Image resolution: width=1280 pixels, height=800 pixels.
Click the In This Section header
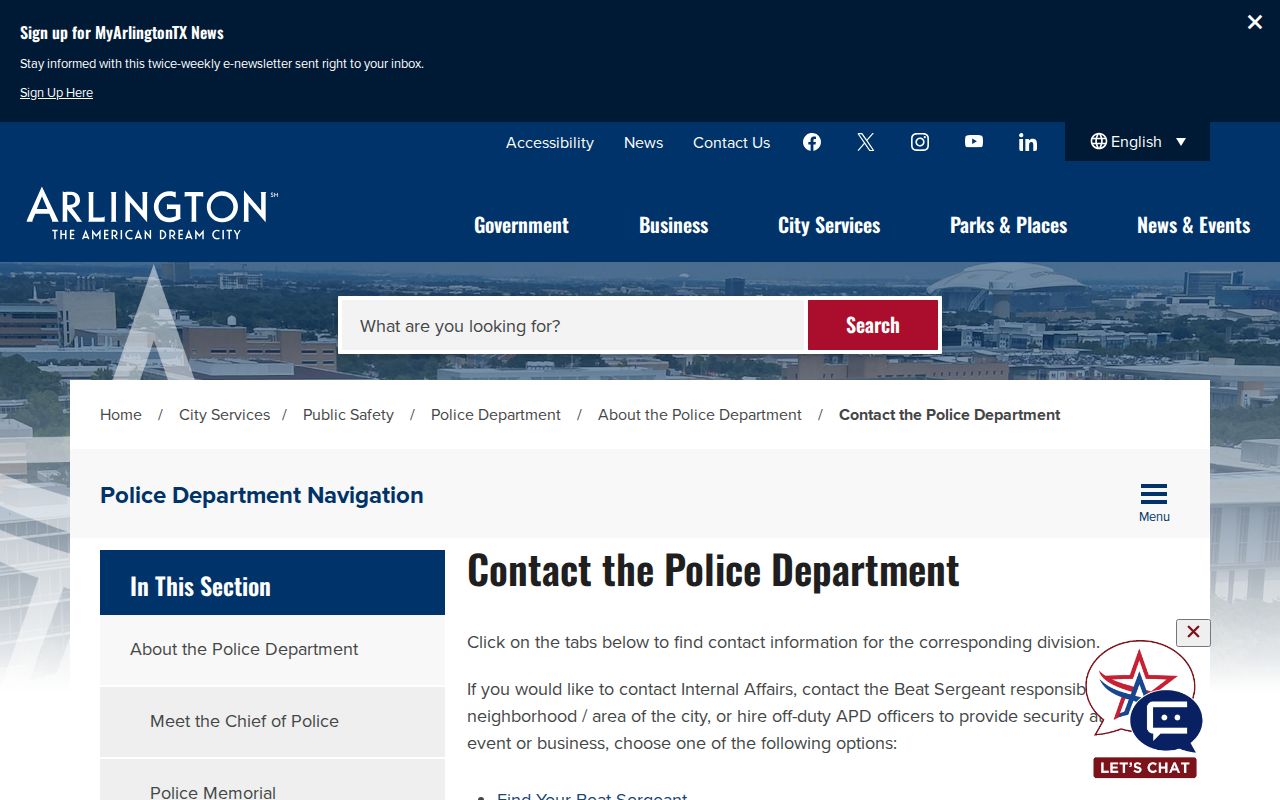point(272,583)
